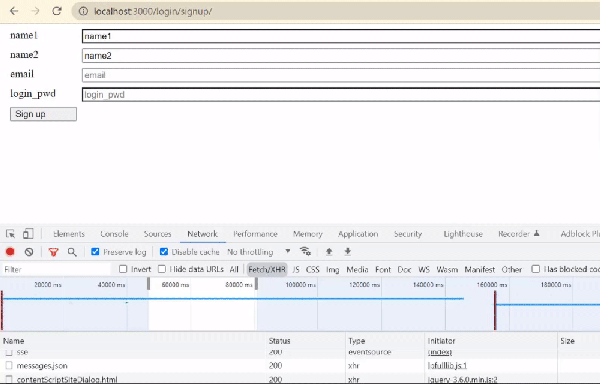Screen dimensions: 600x384
Task: Click the browser address bar URL
Action: (x=153, y=11)
